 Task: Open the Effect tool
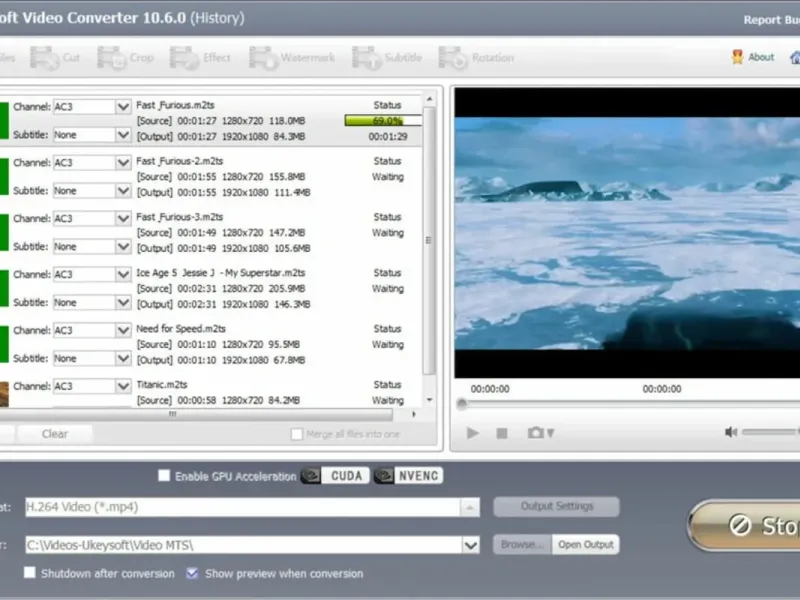[200, 58]
